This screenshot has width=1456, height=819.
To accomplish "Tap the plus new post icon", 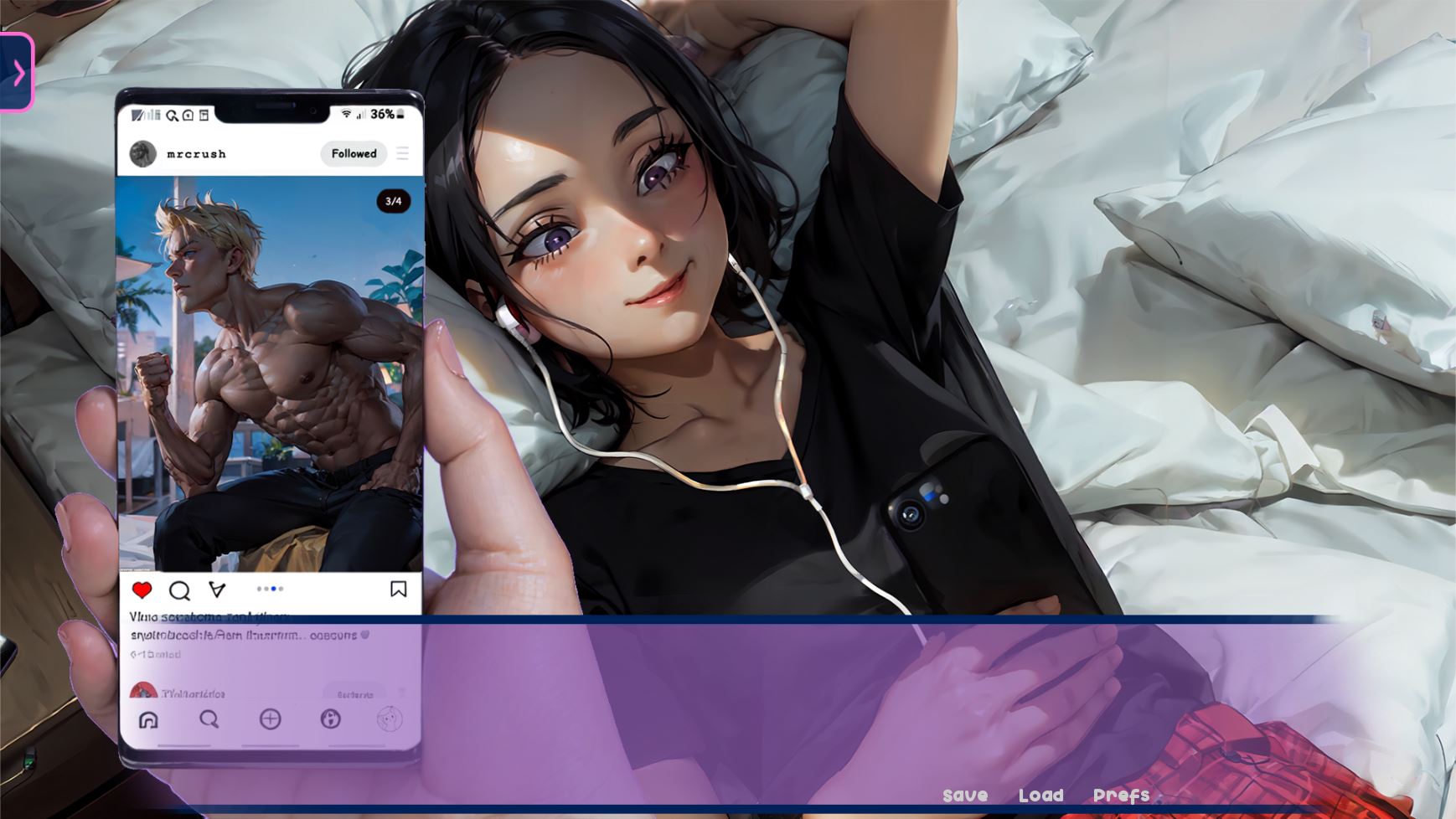I will point(270,719).
